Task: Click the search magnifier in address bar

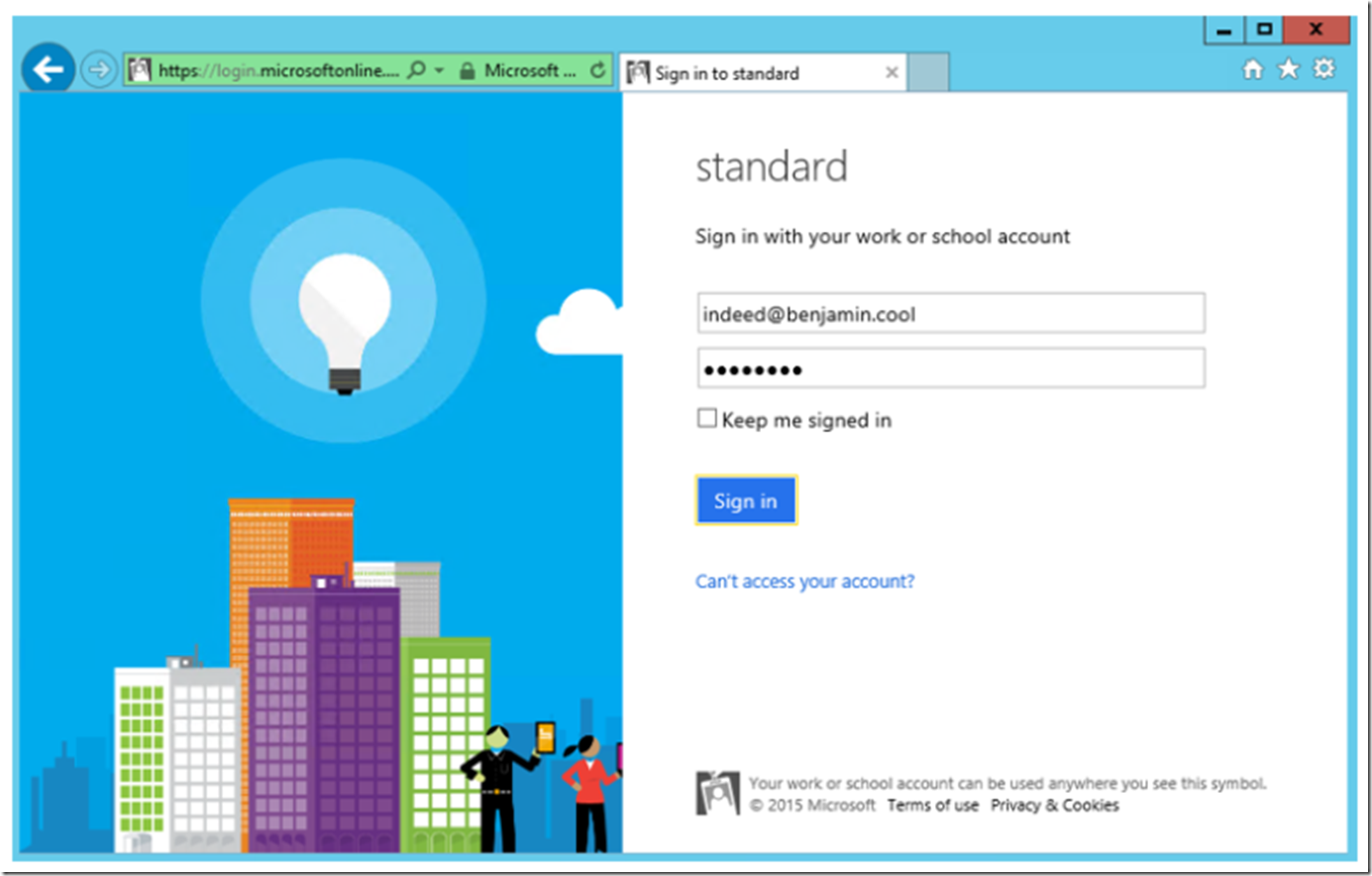Action: (x=417, y=70)
